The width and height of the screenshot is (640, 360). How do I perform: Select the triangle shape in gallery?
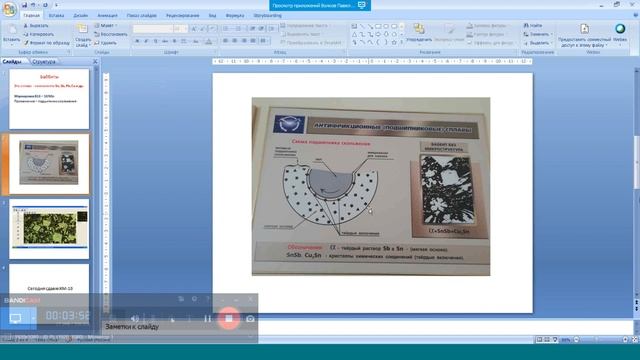(x=354, y=34)
